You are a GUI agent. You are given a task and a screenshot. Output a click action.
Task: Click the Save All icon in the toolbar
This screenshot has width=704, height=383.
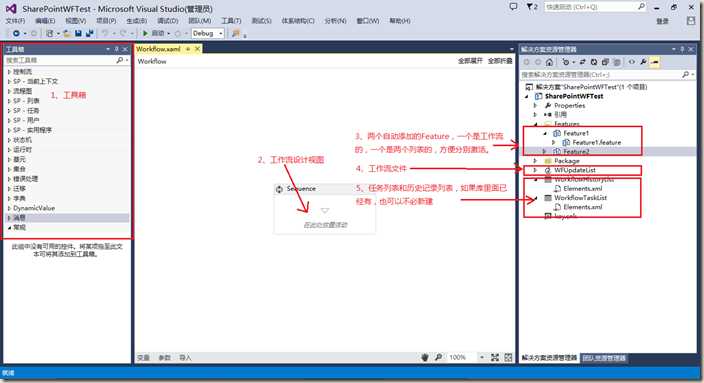[x=89, y=33]
